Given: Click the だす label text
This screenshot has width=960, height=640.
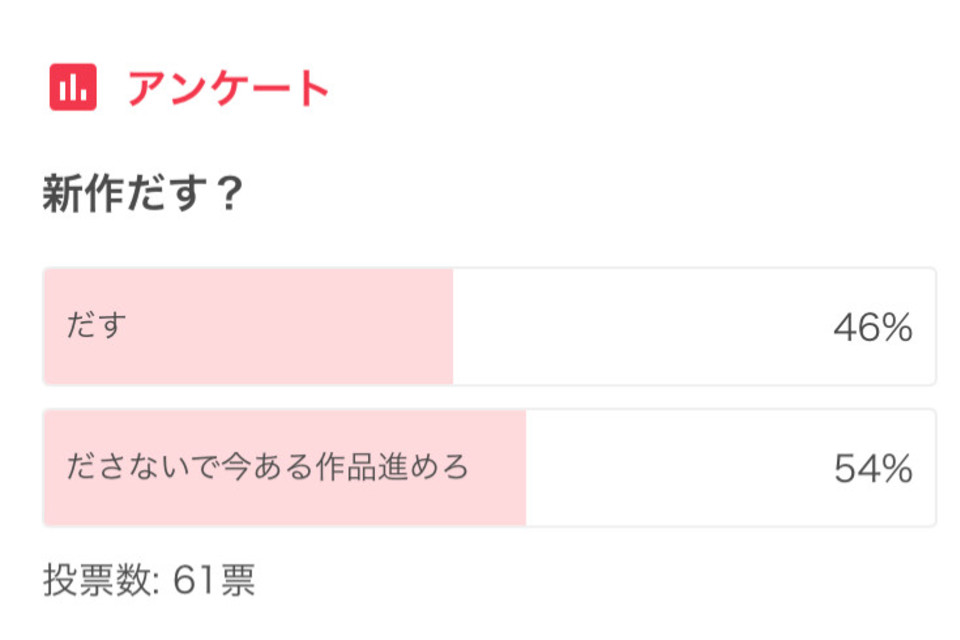Looking at the screenshot, I should point(96,325).
